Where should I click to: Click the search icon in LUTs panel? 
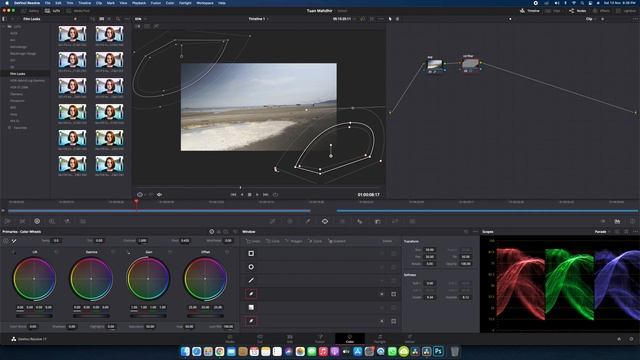point(118,19)
